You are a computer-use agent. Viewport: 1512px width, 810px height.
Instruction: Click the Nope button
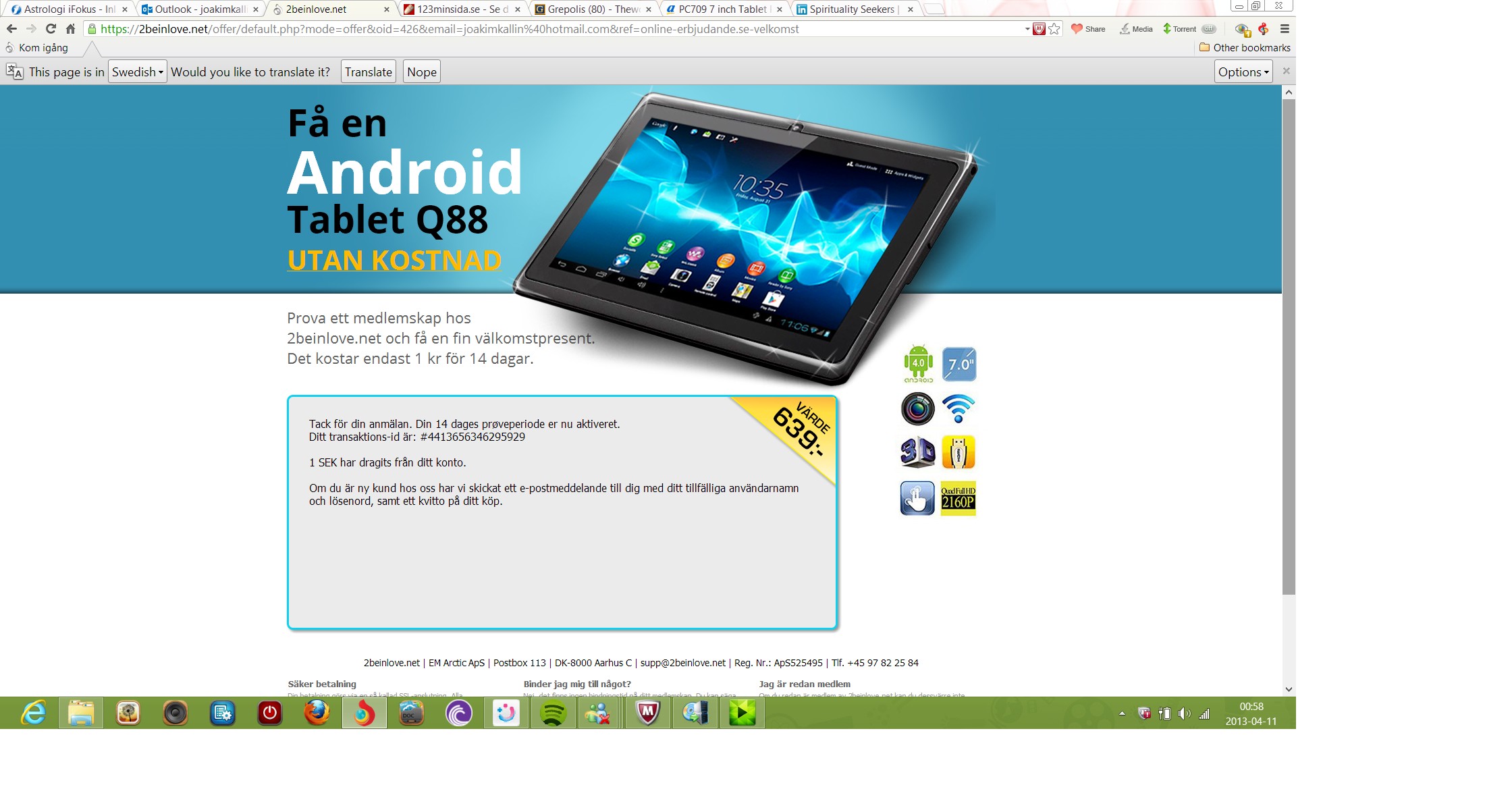[422, 72]
